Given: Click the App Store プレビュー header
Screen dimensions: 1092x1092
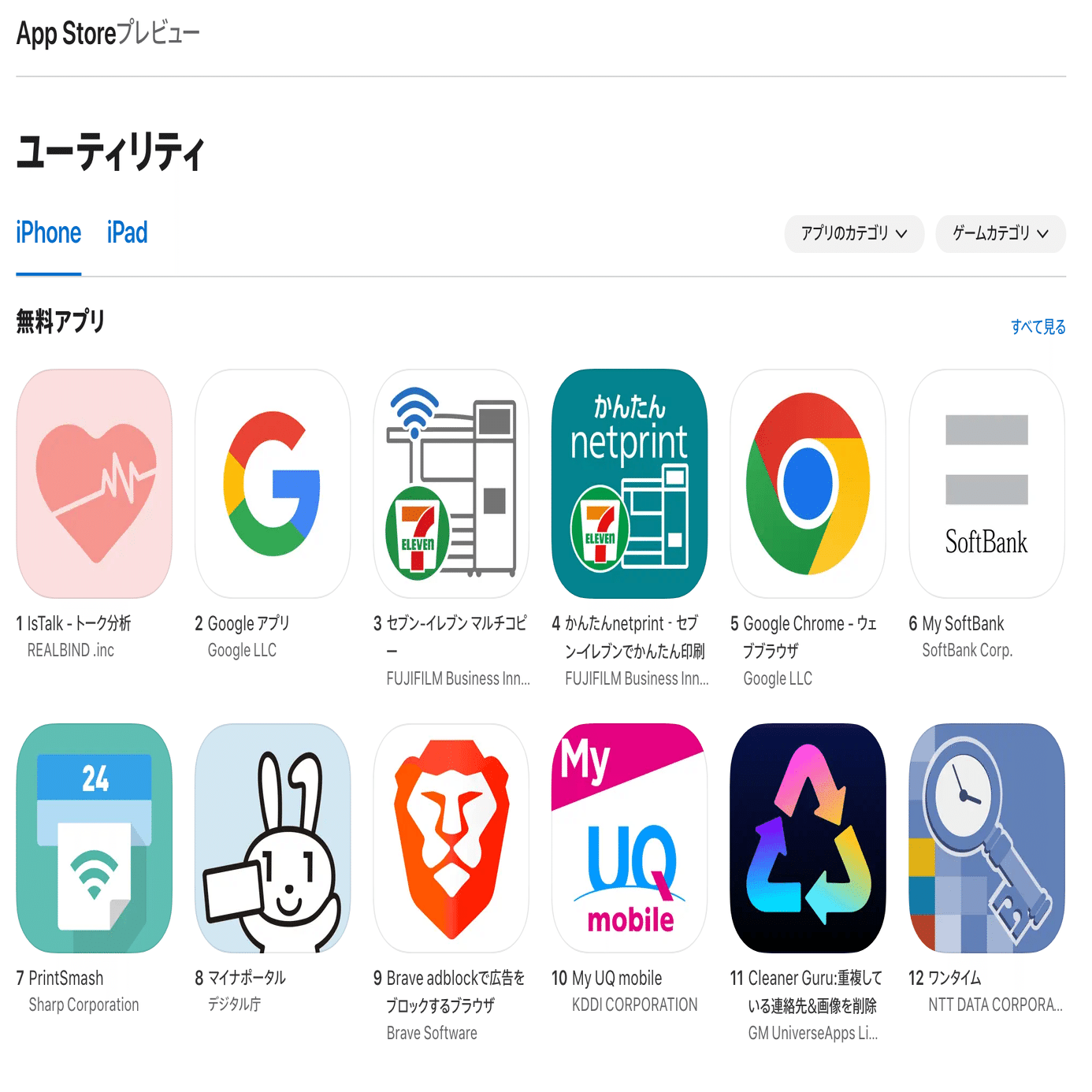Looking at the screenshot, I should click(x=108, y=34).
